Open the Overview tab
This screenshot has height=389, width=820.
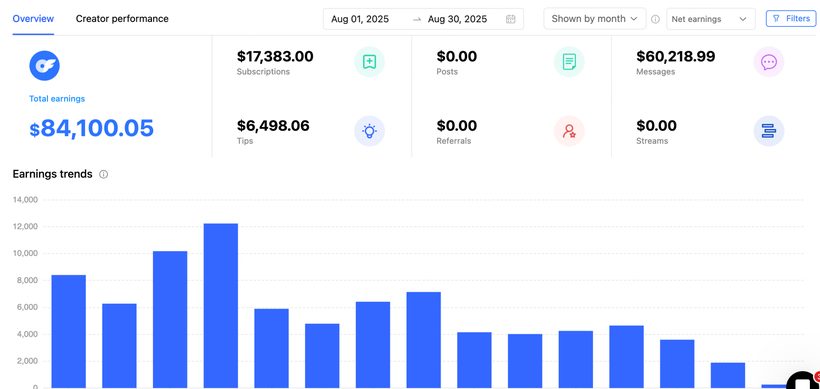pos(33,19)
